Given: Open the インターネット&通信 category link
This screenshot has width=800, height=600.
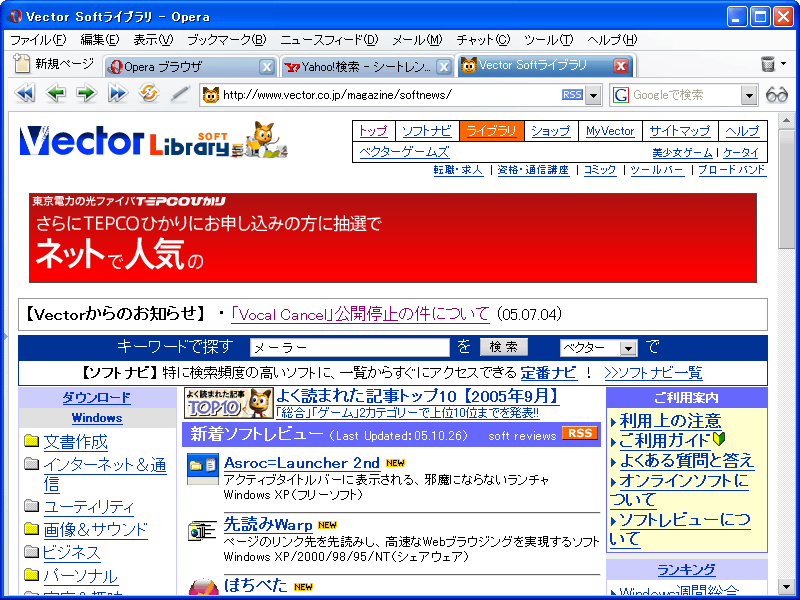Looking at the screenshot, I should tap(105, 474).
